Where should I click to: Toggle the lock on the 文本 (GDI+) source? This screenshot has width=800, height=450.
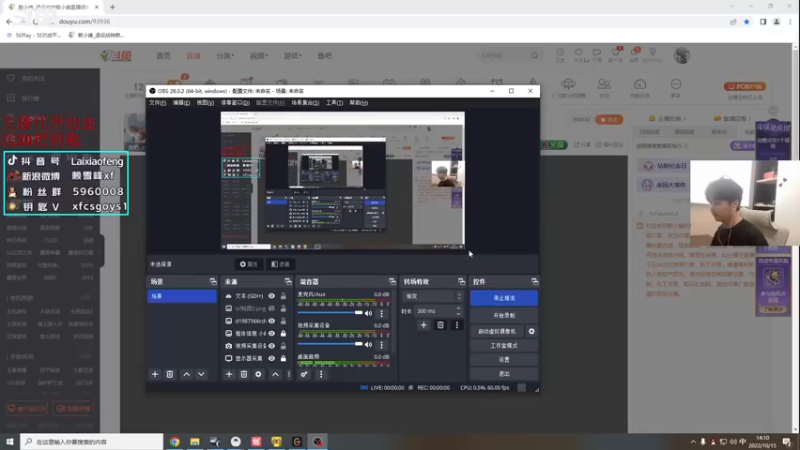pyautogui.click(x=283, y=296)
